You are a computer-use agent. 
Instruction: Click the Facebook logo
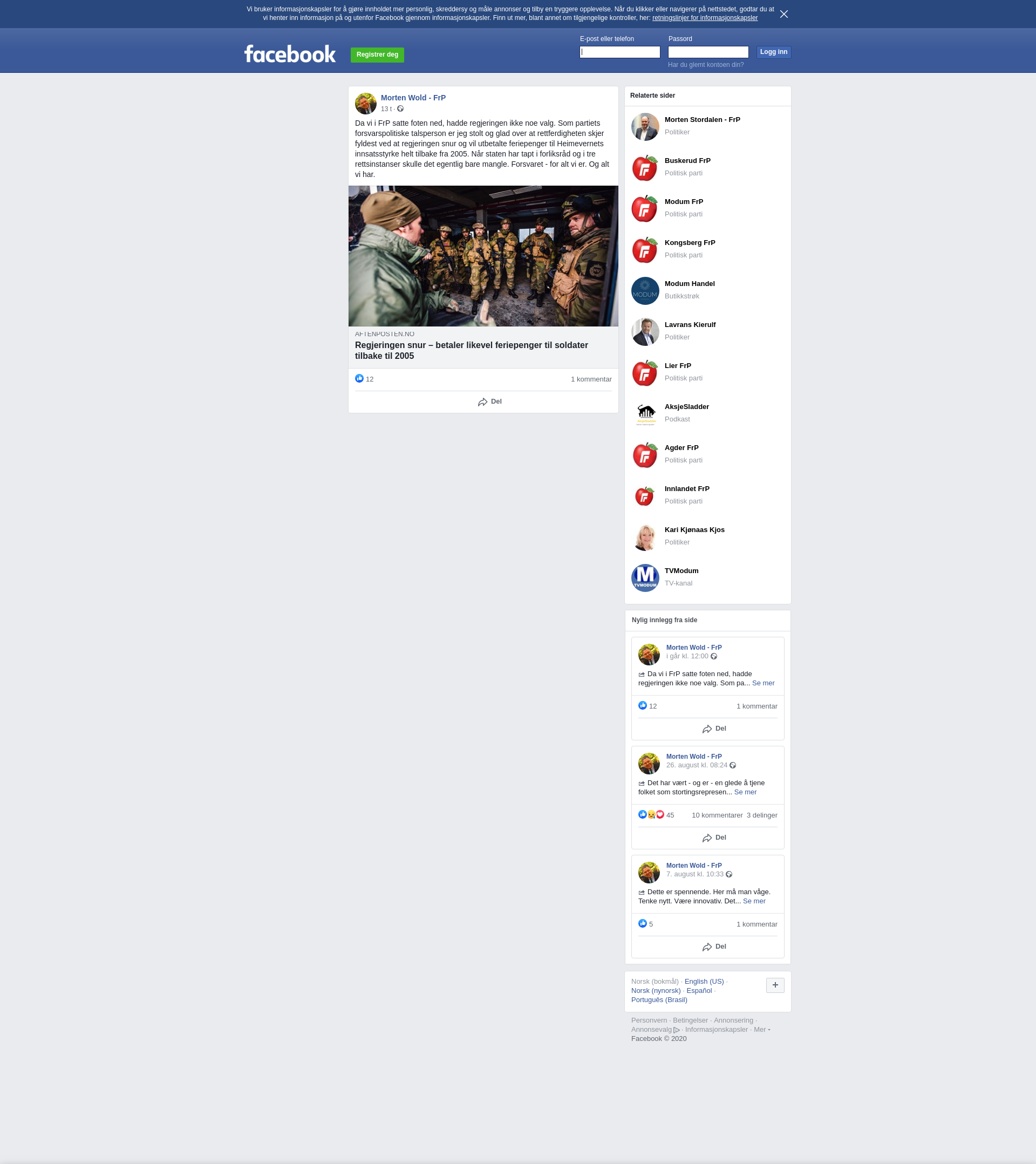(290, 54)
